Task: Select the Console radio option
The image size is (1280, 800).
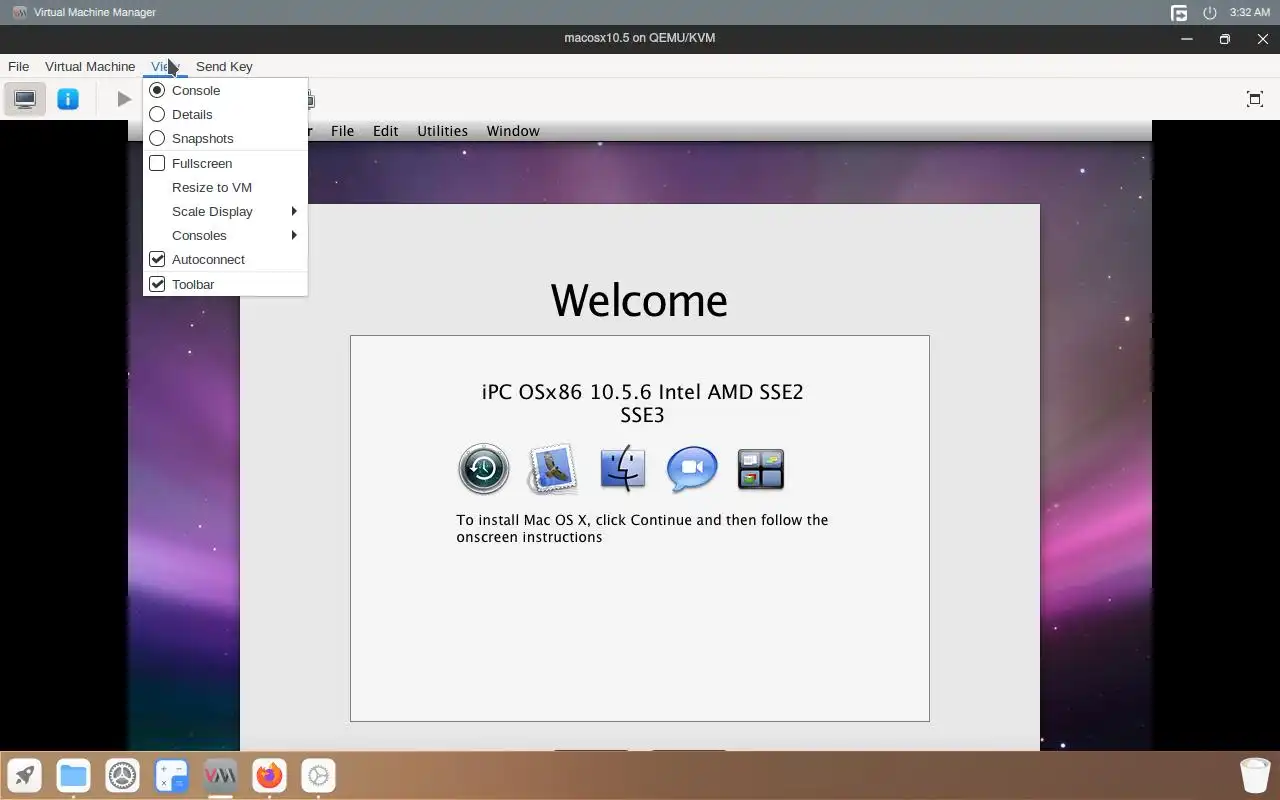Action: [225, 90]
